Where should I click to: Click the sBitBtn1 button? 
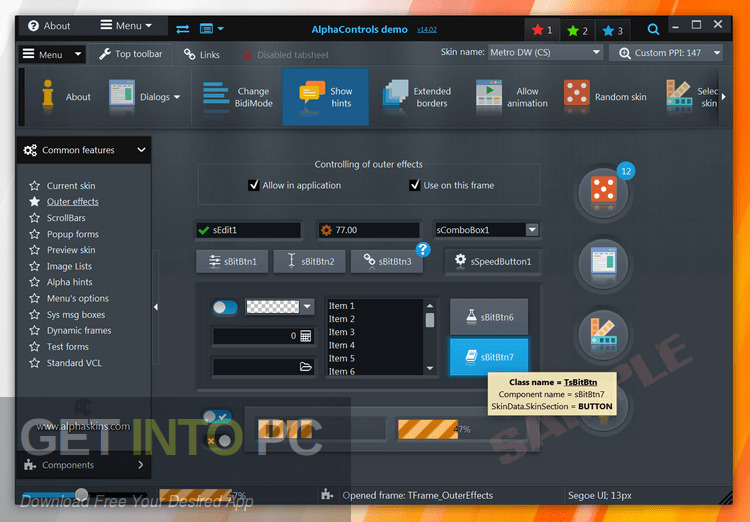[x=232, y=262]
